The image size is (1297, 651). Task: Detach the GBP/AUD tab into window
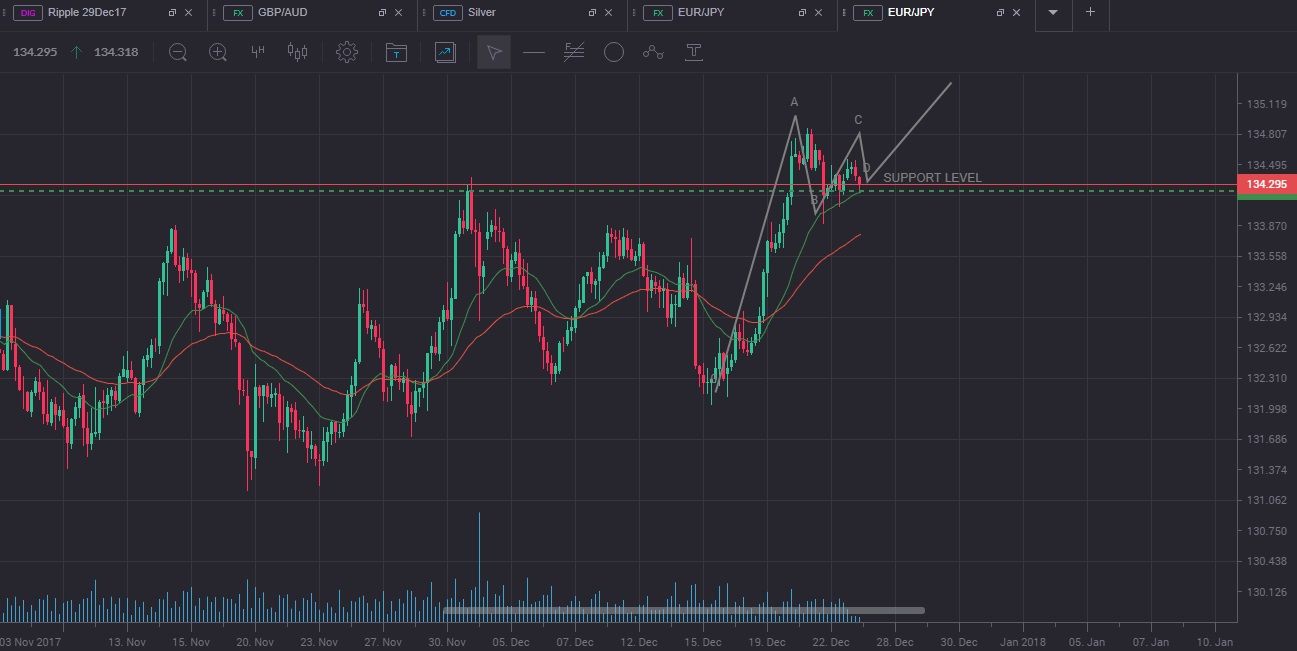[382, 13]
